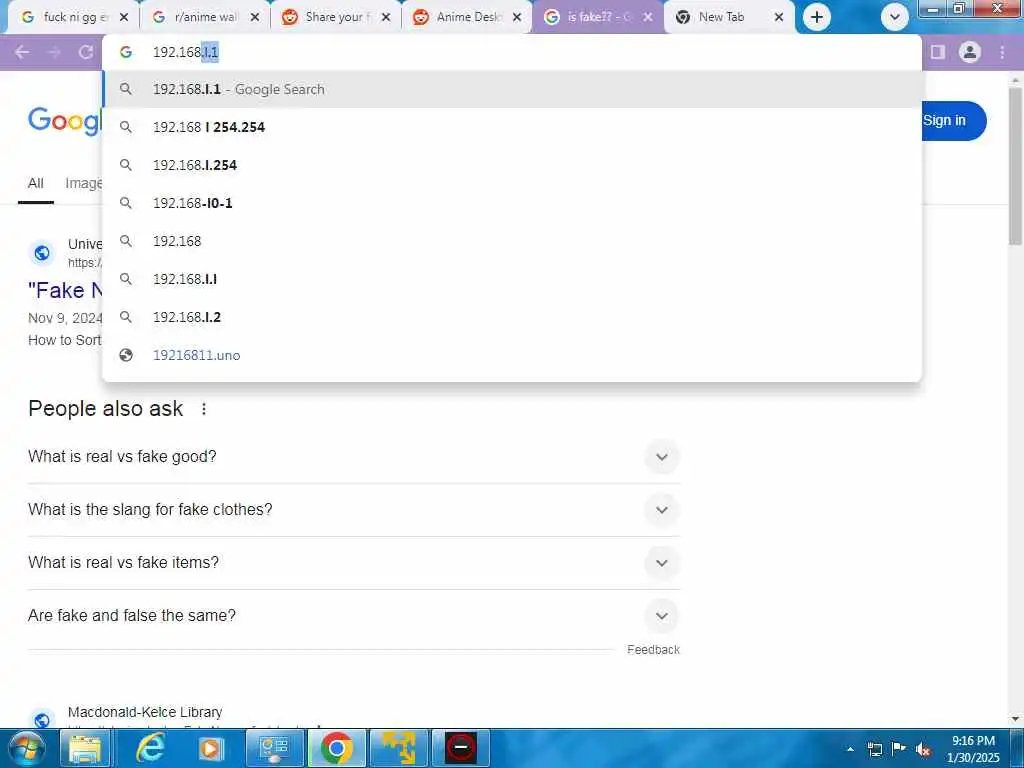This screenshot has height=768, width=1024.
Task: Close the 'Share your' Reddit tab
Action: pyautogui.click(x=386, y=18)
